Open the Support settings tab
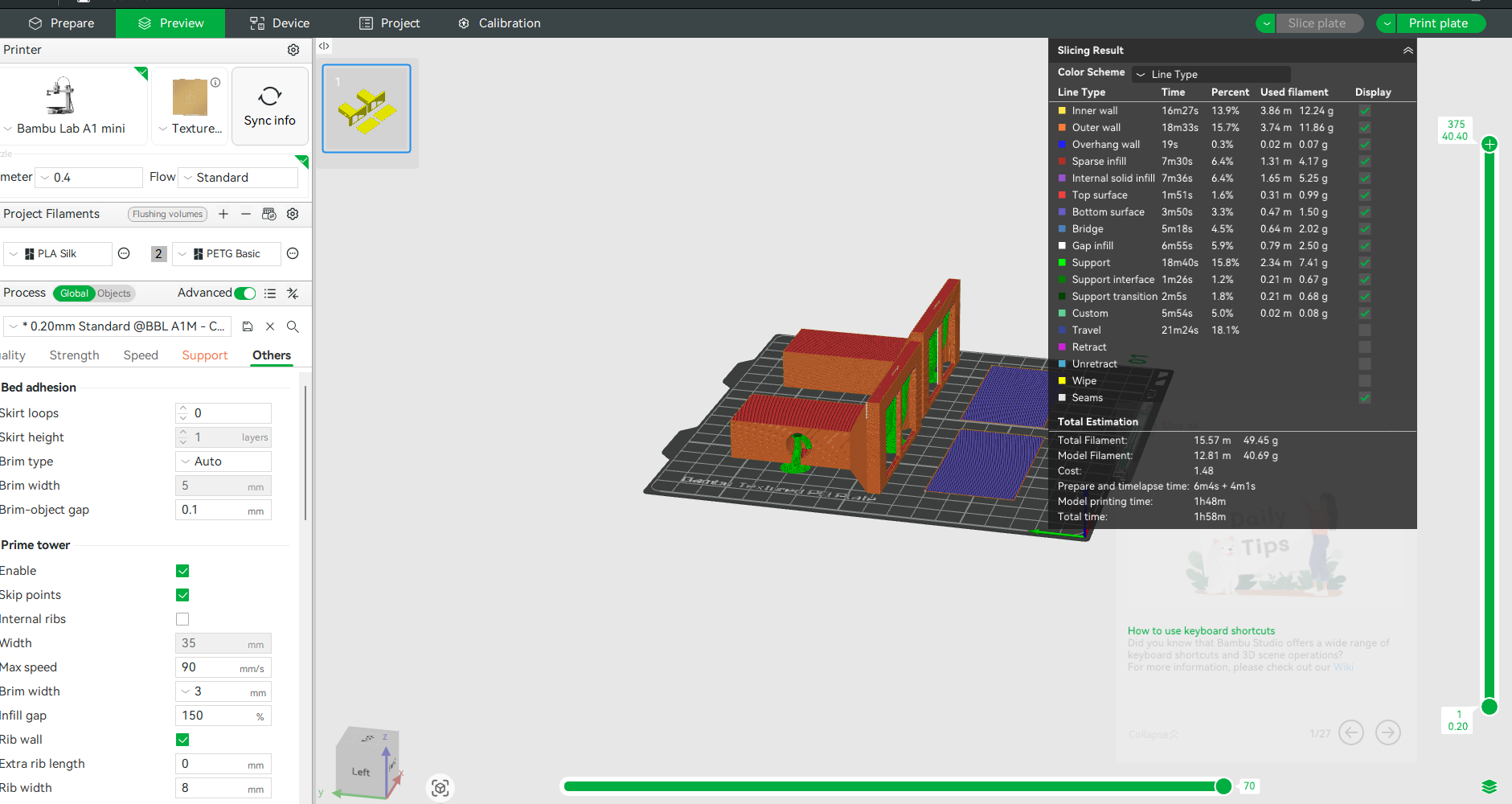The height and width of the screenshot is (804, 1512). click(x=204, y=355)
